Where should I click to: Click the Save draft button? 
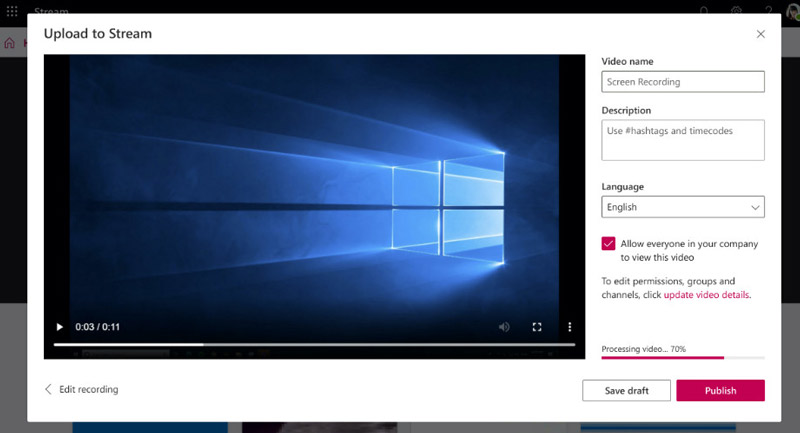point(626,391)
